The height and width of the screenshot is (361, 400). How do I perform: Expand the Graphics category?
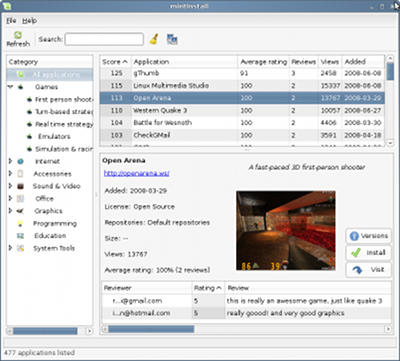(x=10, y=211)
